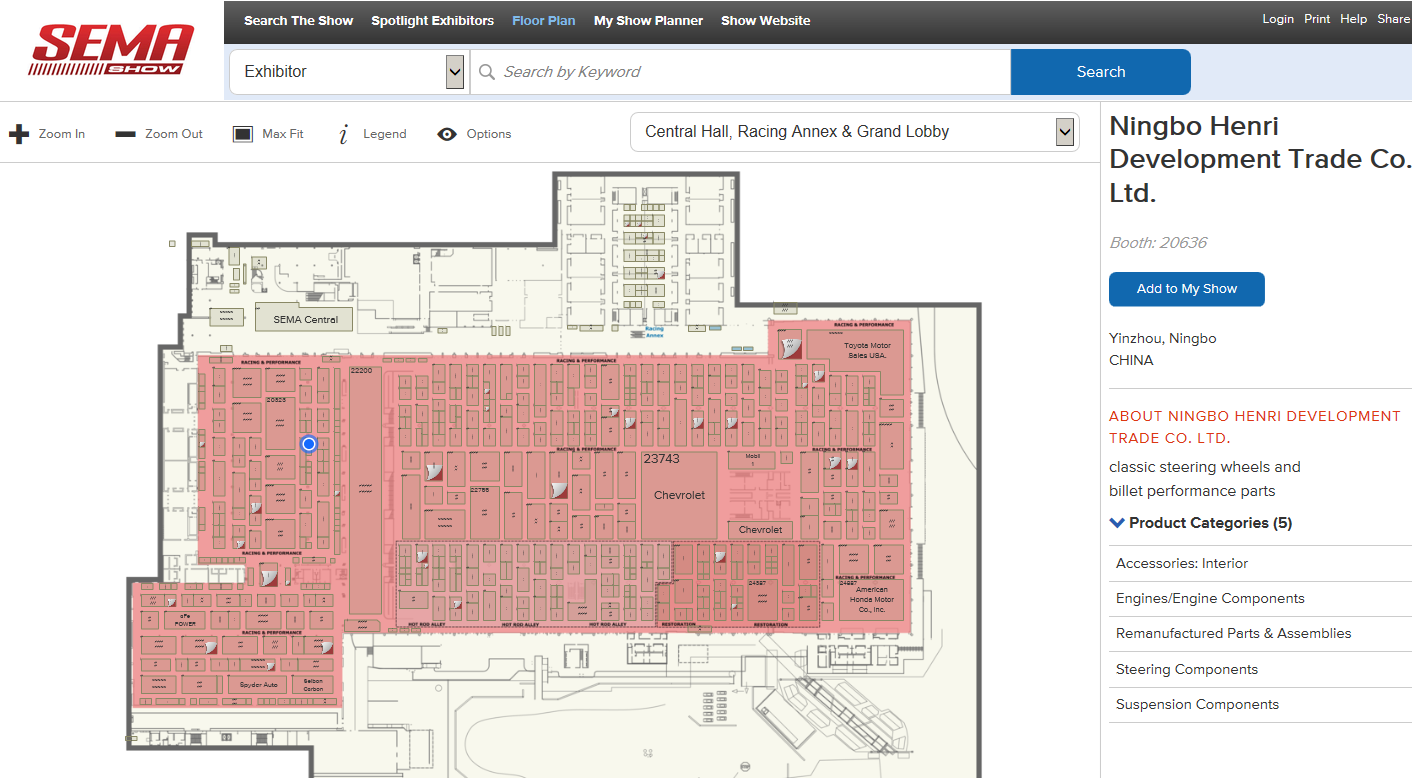Image resolution: width=1412 pixels, height=778 pixels.
Task: Click the Racing Annex map label
Action: 654,332
